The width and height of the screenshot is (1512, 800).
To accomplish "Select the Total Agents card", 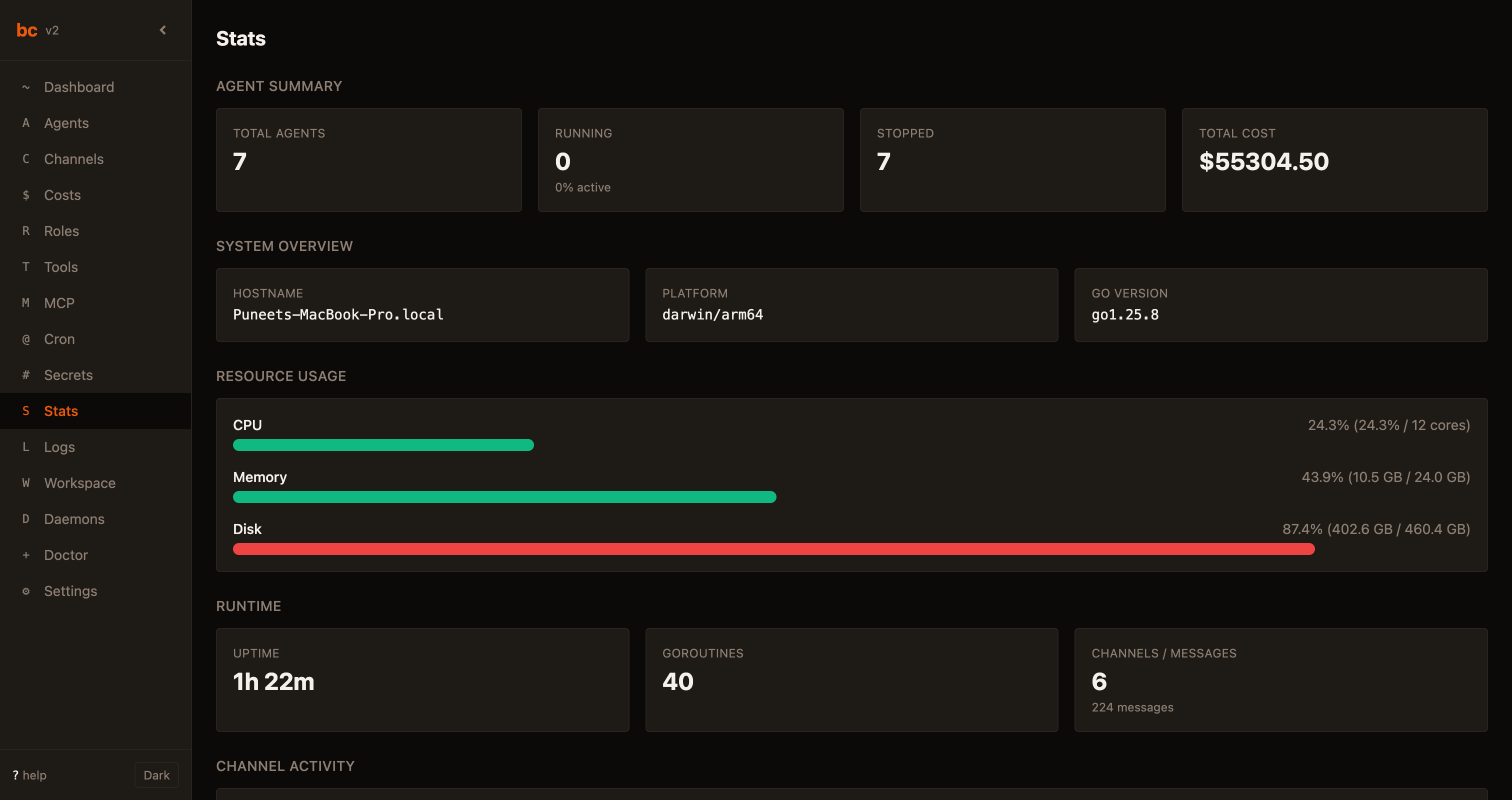I will (368, 159).
